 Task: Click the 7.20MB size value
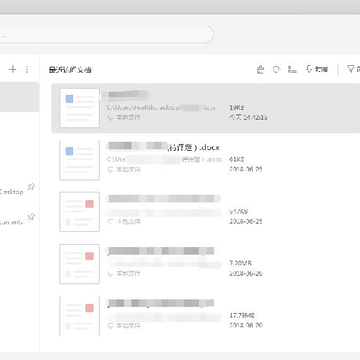(x=240, y=263)
